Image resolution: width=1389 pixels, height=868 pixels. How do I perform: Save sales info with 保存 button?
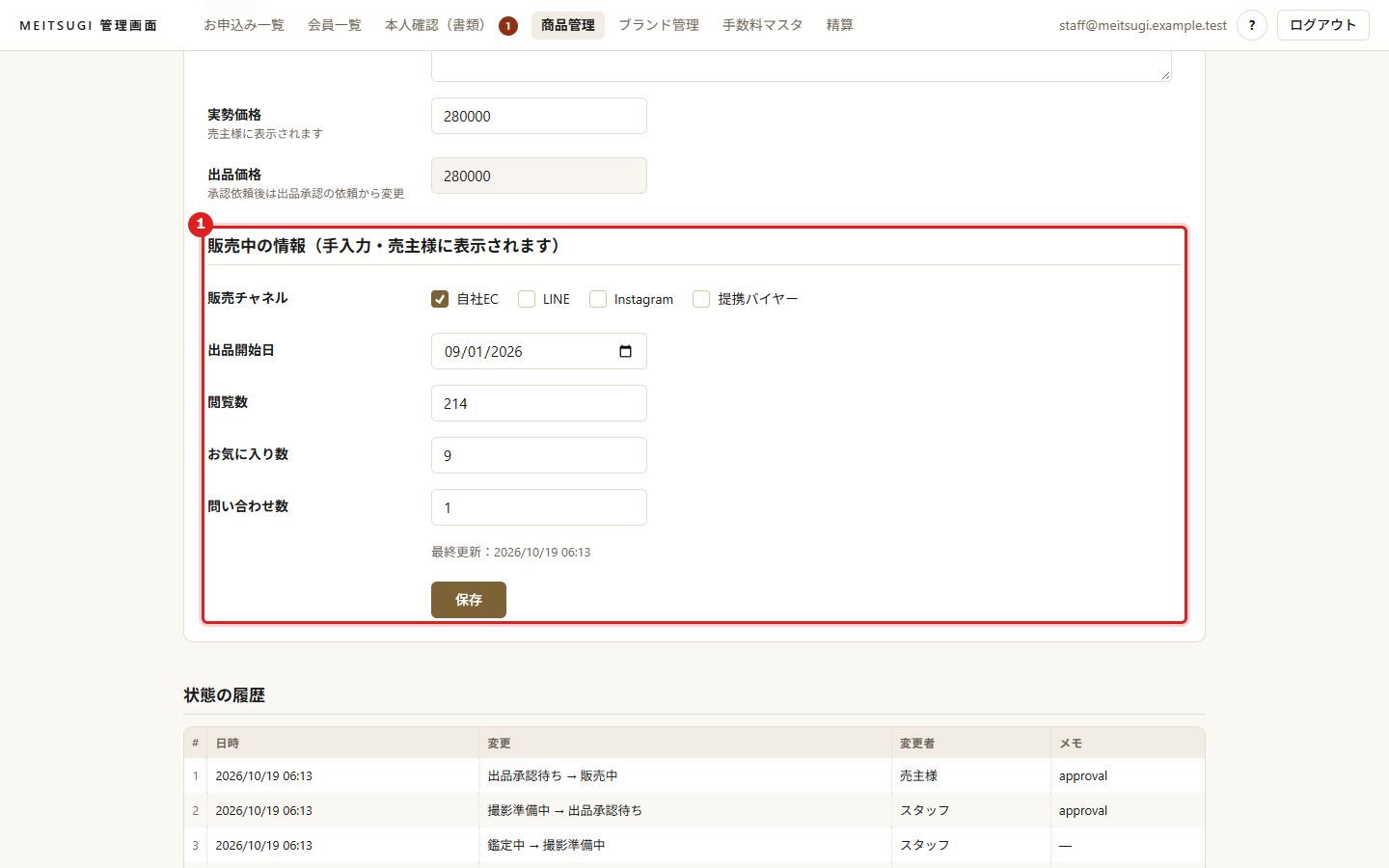click(469, 600)
